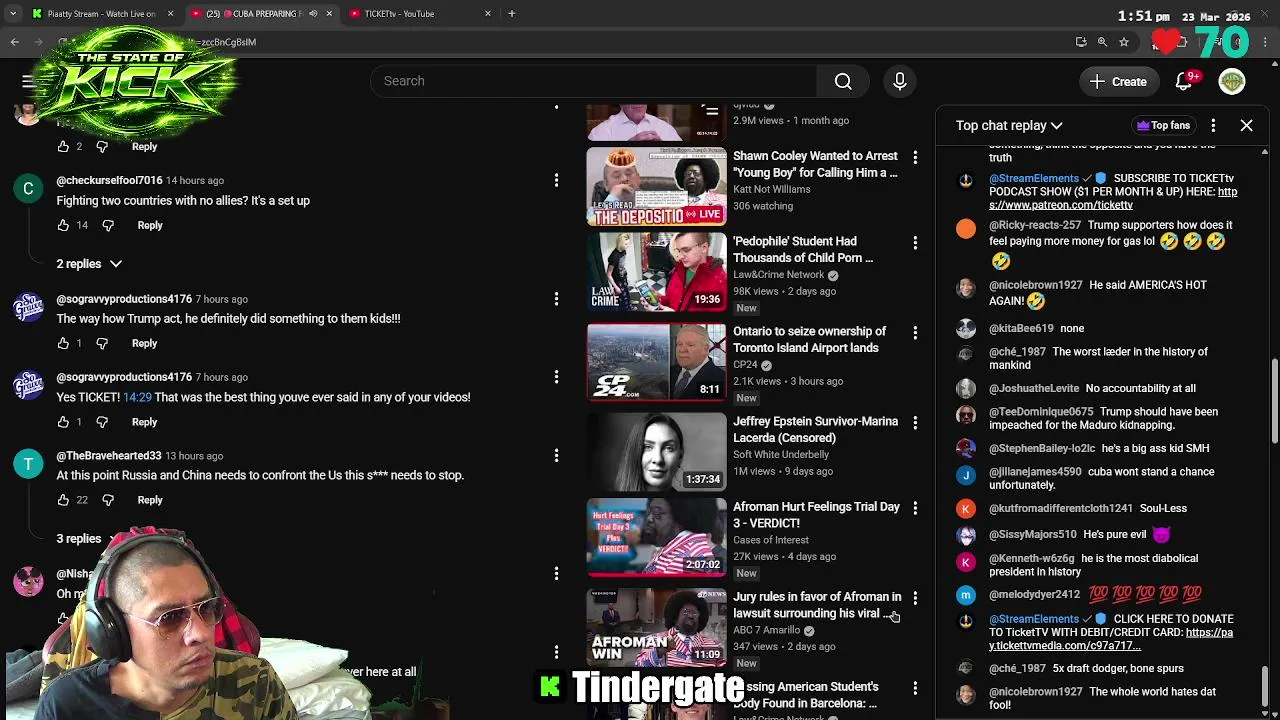Go back using browser back arrow

tap(15, 42)
